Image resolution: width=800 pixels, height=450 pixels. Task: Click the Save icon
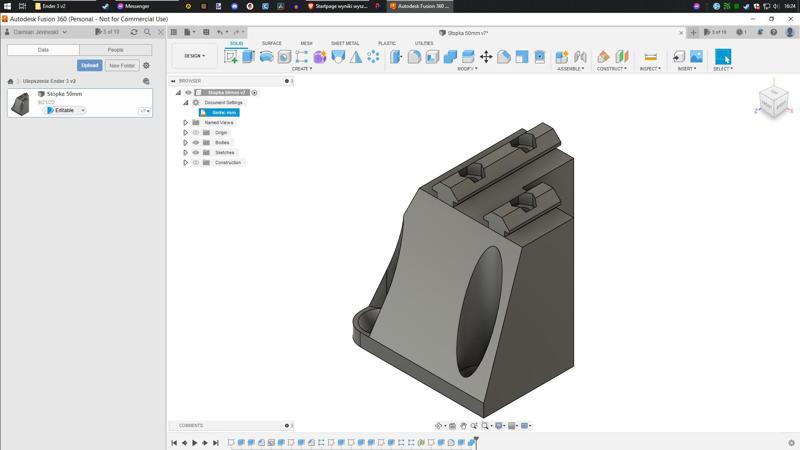[206, 32]
